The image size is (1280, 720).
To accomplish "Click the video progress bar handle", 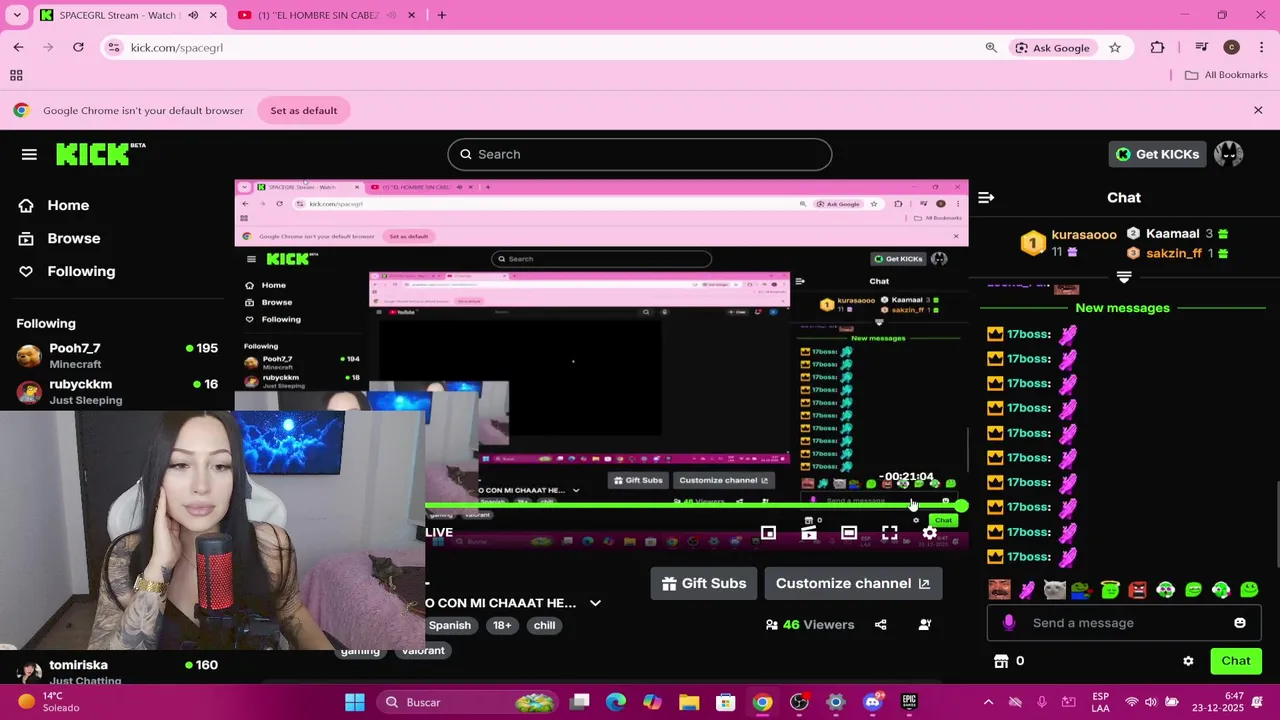I will coord(962,506).
